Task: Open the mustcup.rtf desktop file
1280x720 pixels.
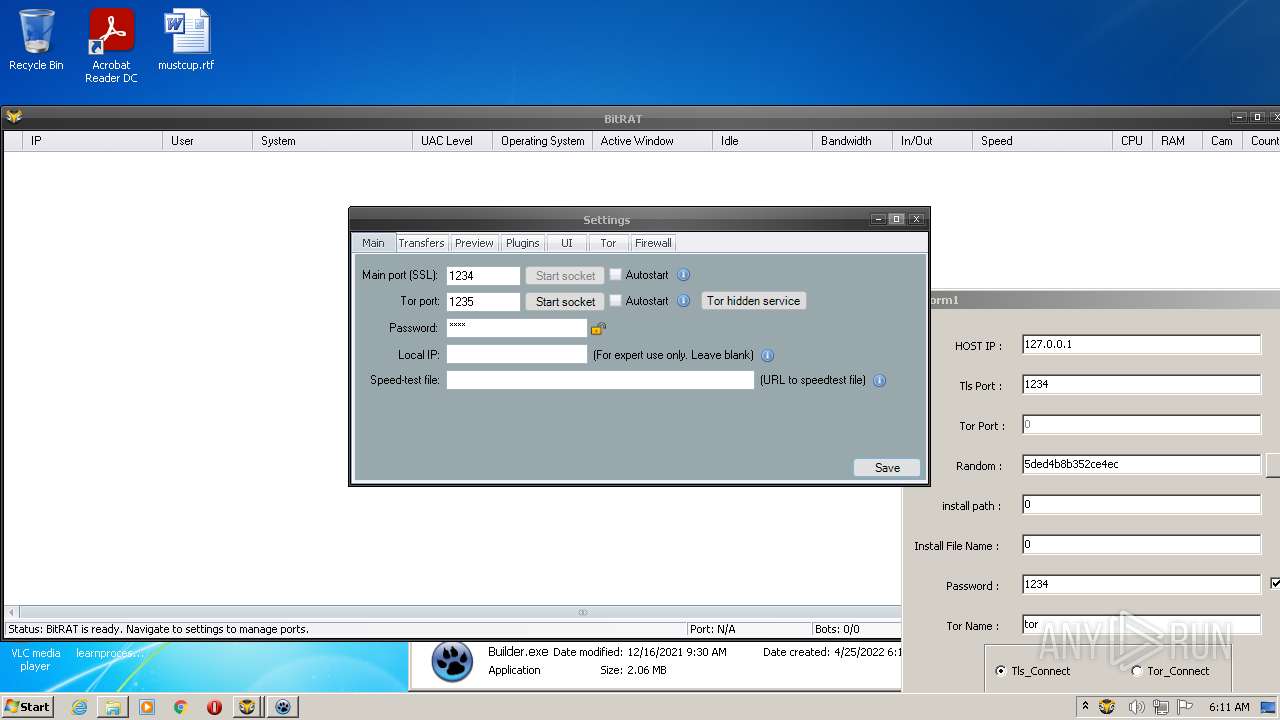Action: [186, 41]
